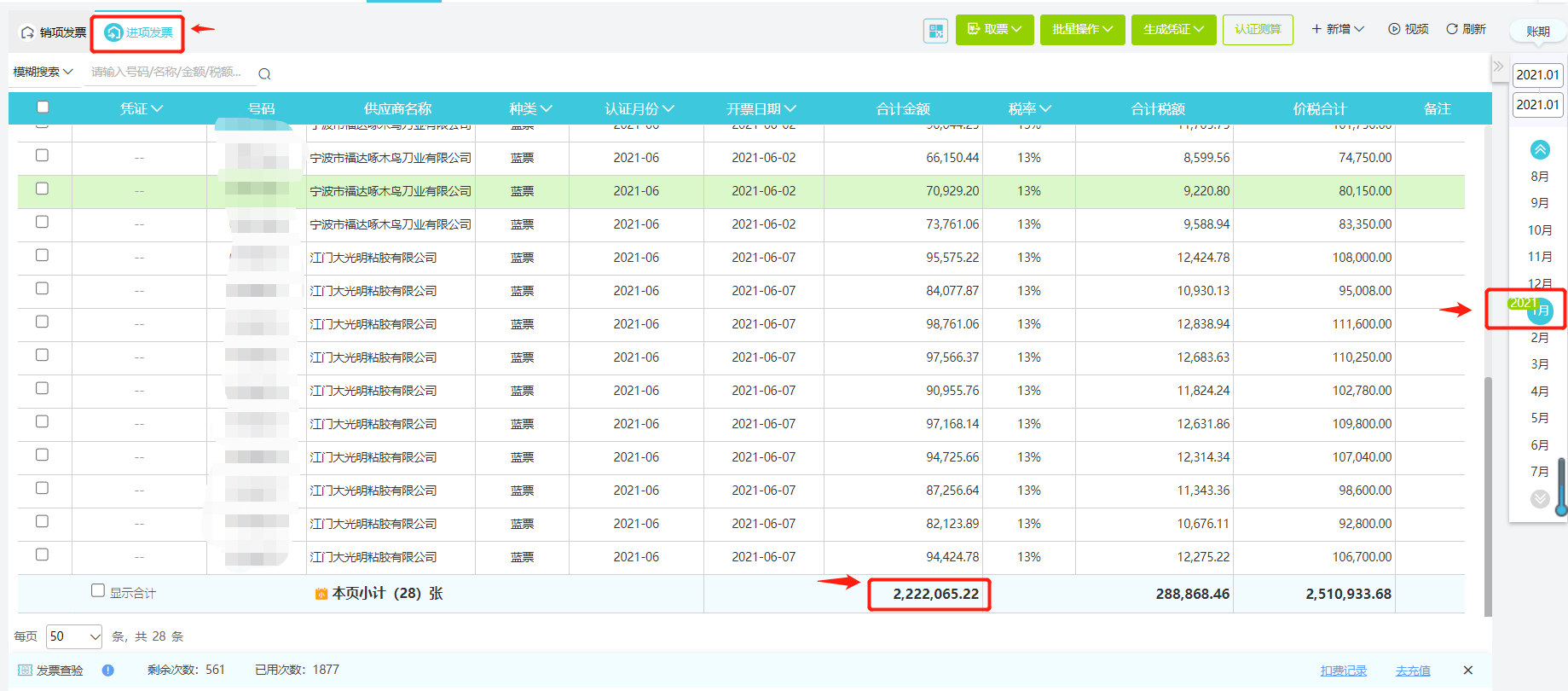Click the invoice check info icon
The height and width of the screenshot is (691, 1568).
coord(108,671)
